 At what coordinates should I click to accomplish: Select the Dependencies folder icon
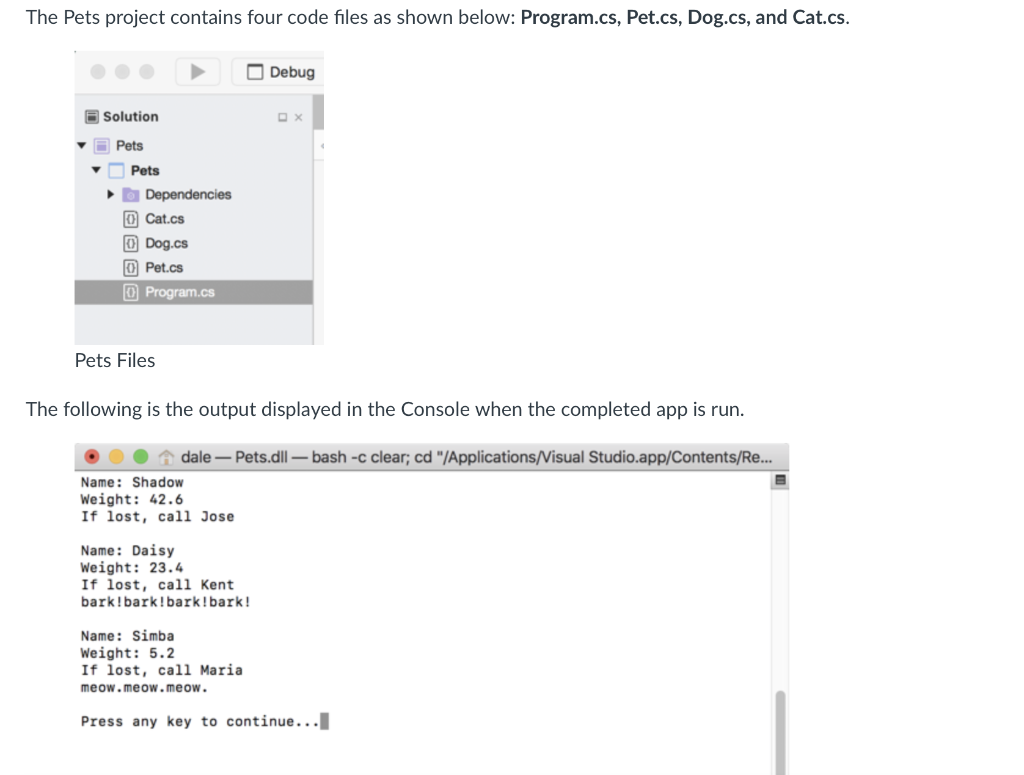[131, 195]
